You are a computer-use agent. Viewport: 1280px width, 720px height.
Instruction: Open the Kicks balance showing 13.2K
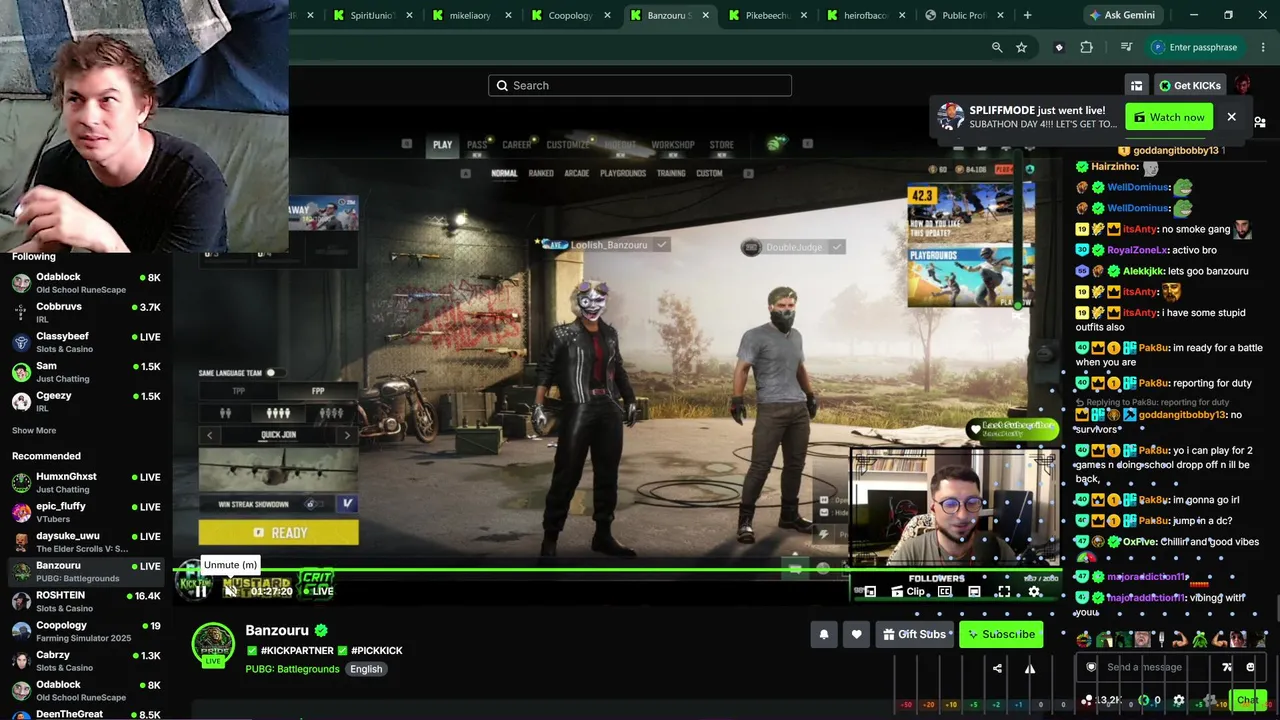tap(1104, 700)
